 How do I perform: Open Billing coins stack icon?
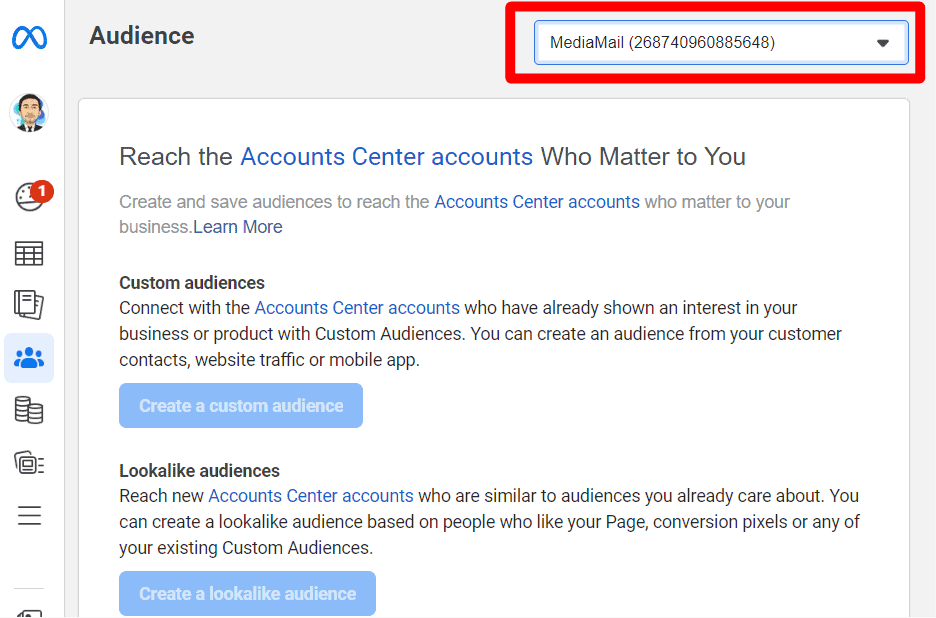pos(29,410)
